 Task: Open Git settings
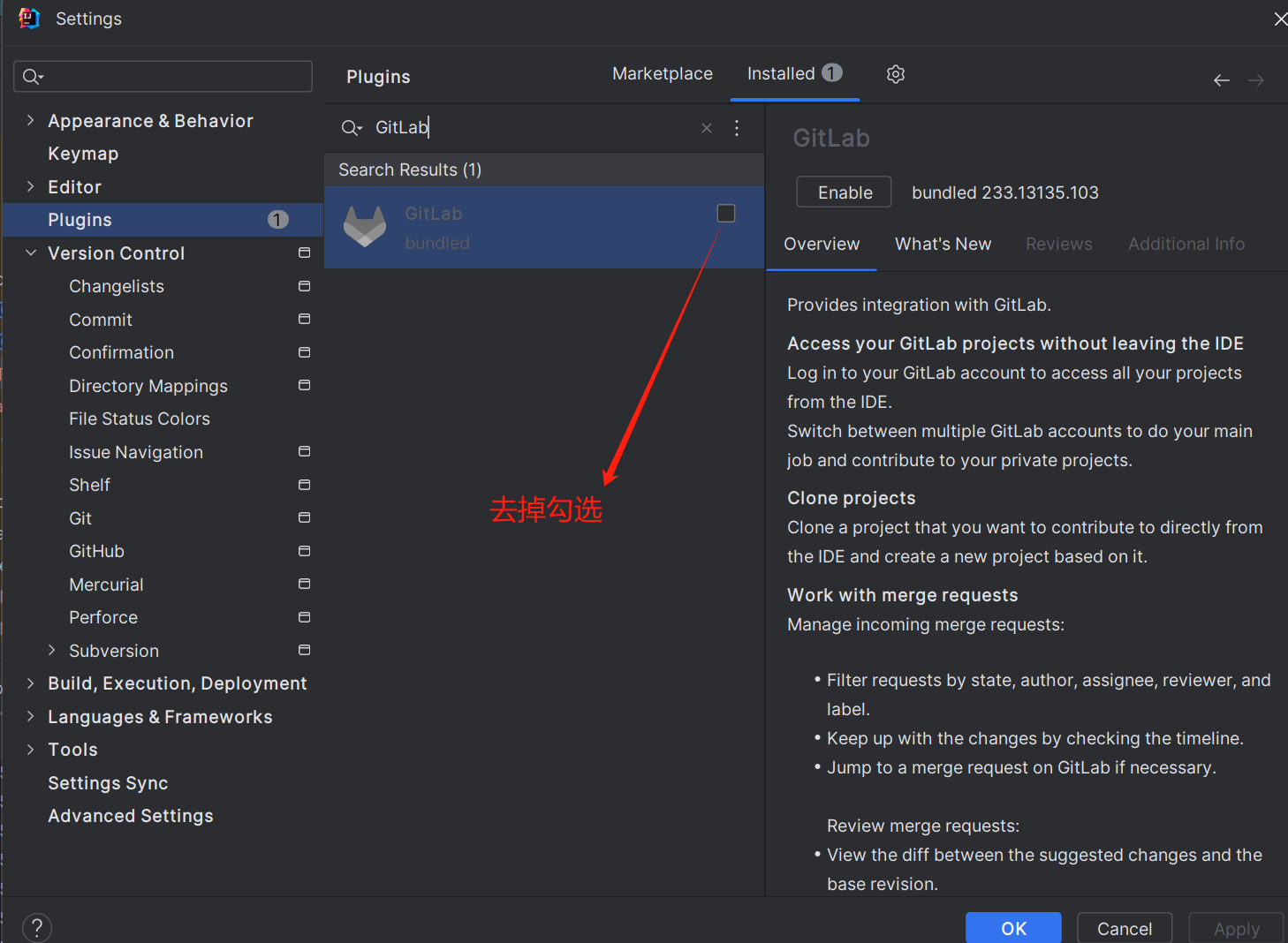click(80, 518)
